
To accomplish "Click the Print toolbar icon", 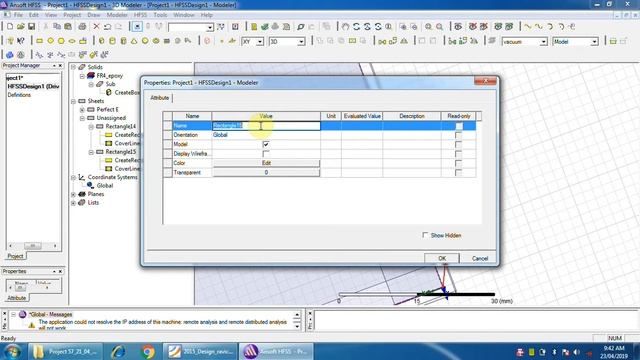I will click(x=82, y=27).
